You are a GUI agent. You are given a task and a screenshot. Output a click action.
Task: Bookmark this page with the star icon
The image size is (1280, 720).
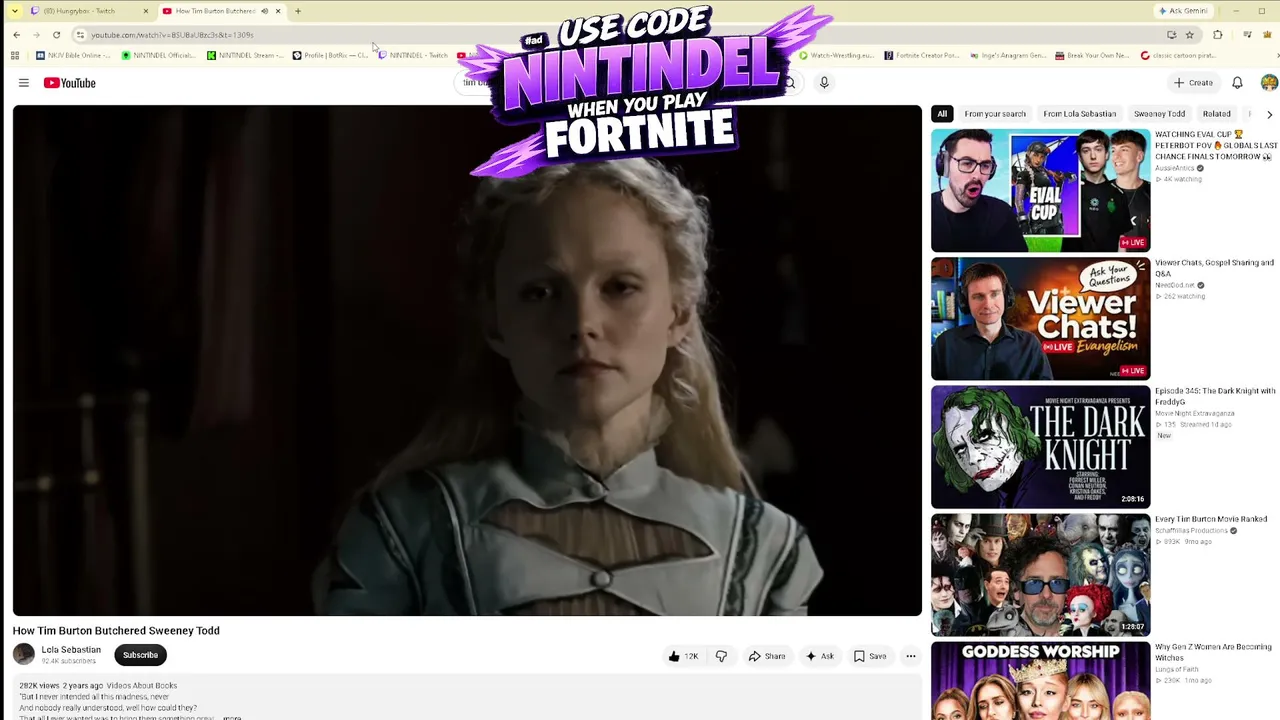[1190, 35]
